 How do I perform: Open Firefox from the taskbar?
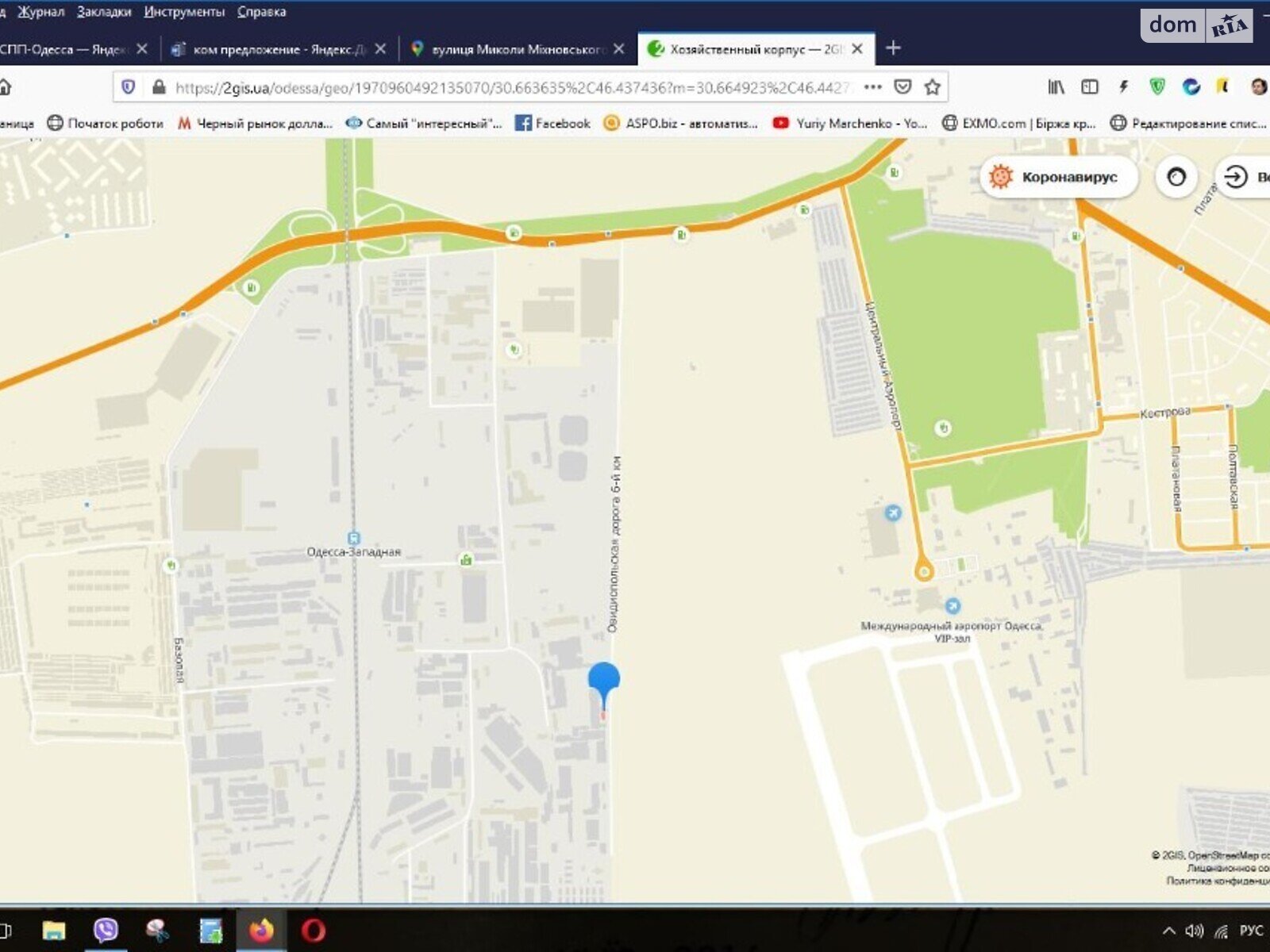click(261, 931)
